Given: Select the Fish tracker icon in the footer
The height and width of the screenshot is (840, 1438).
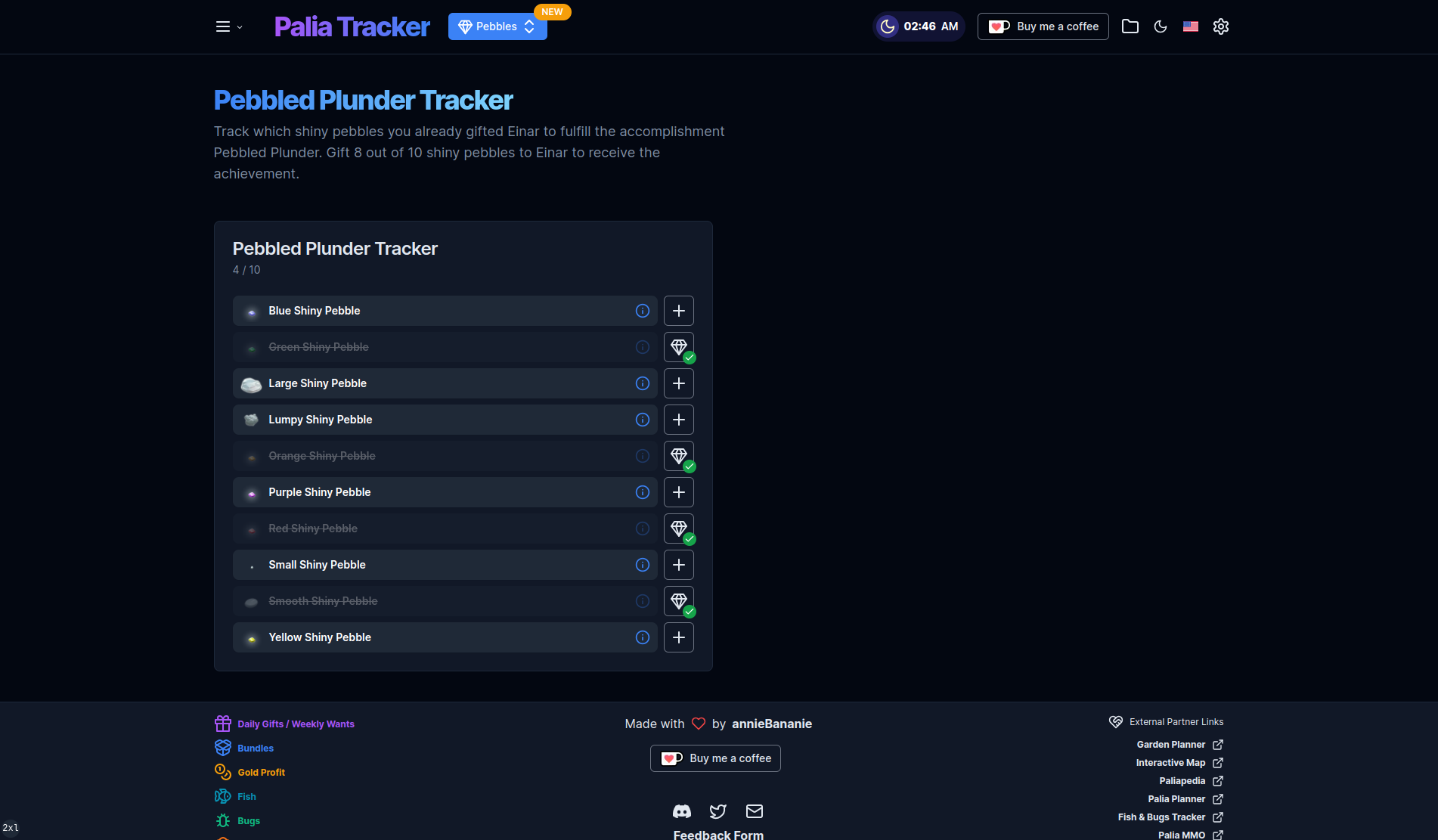Looking at the screenshot, I should pos(223,796).
